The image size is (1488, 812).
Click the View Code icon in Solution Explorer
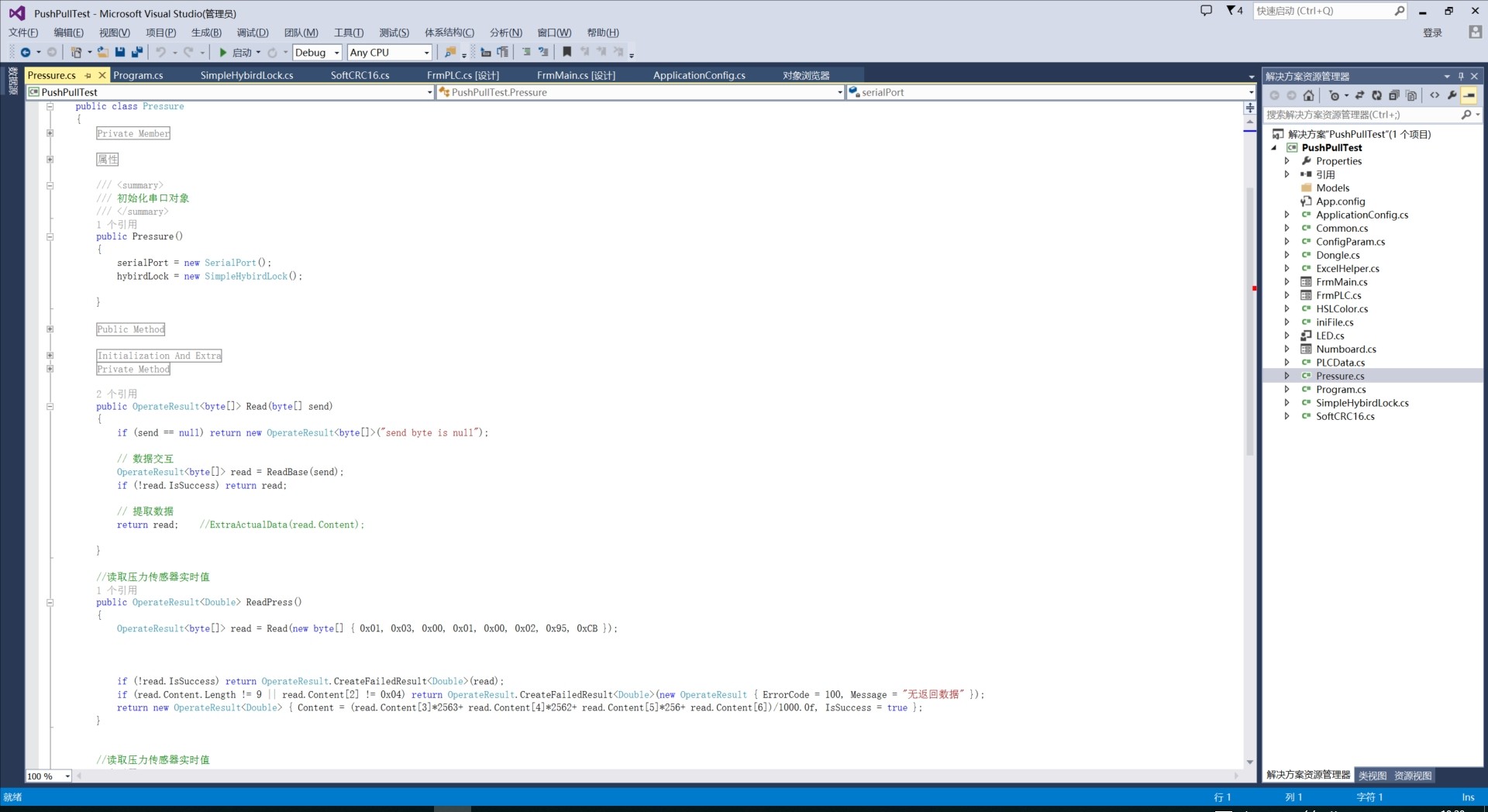tap(1435, 95)
